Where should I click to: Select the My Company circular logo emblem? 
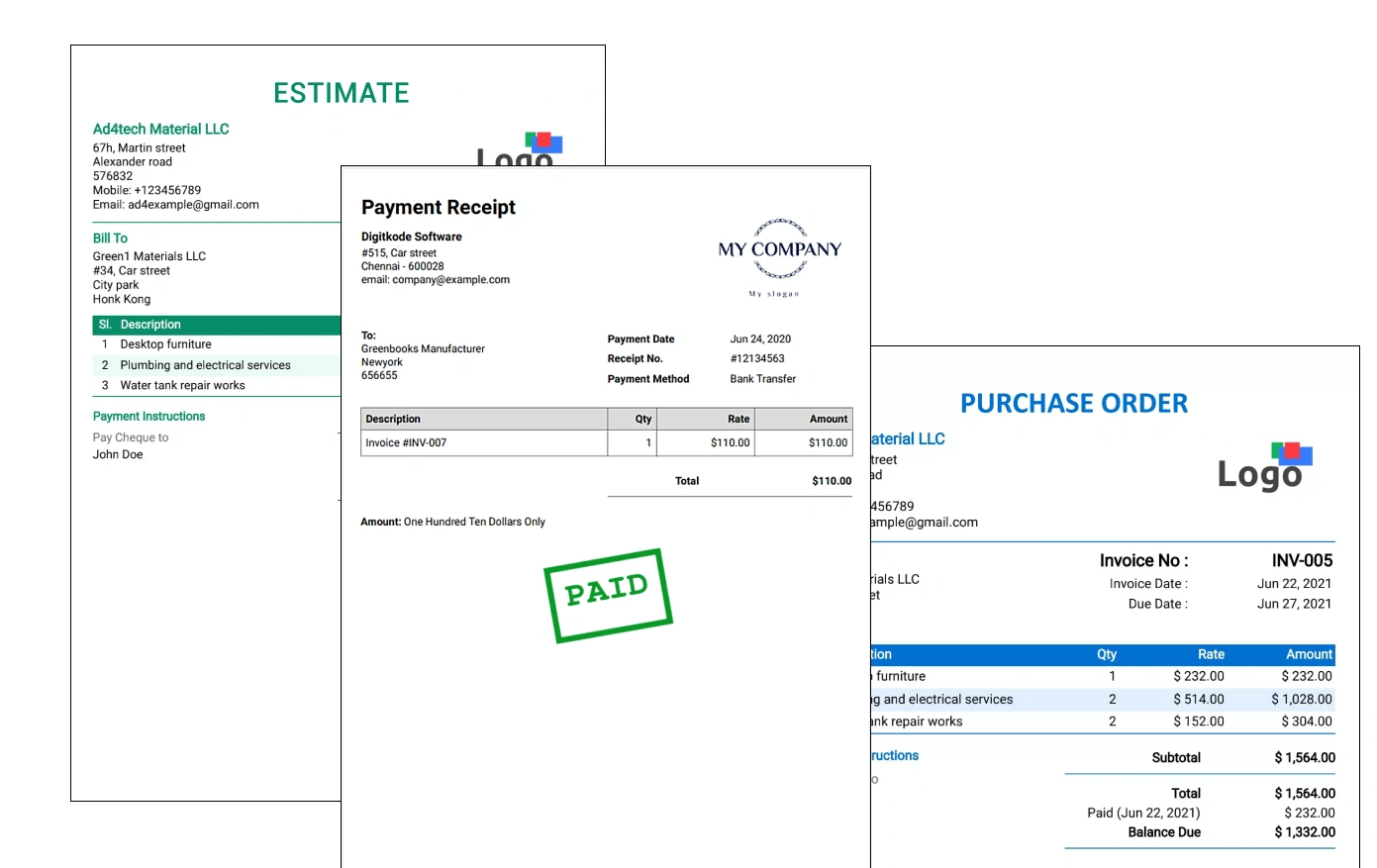(779, 250)
